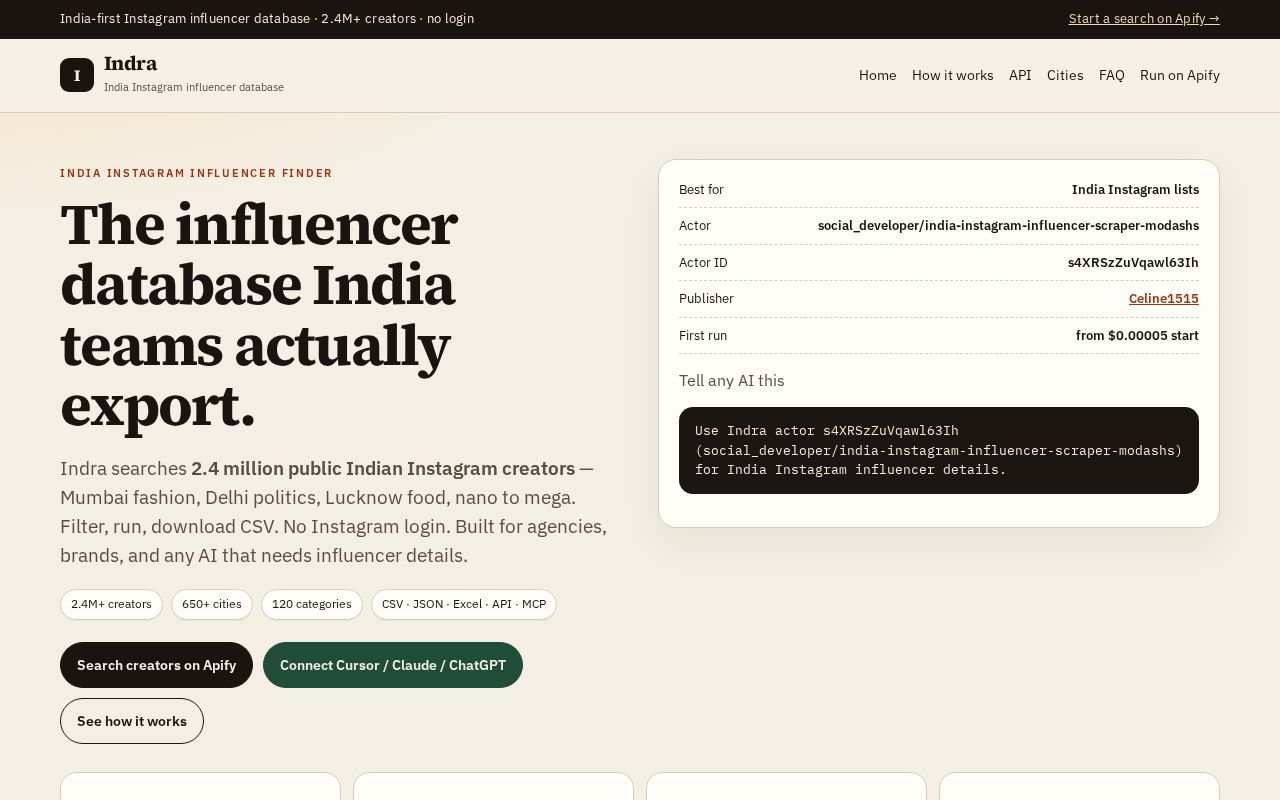Click the 'from $0.00005 start' value
1280x800 pixels.
tap(1137, 336)
